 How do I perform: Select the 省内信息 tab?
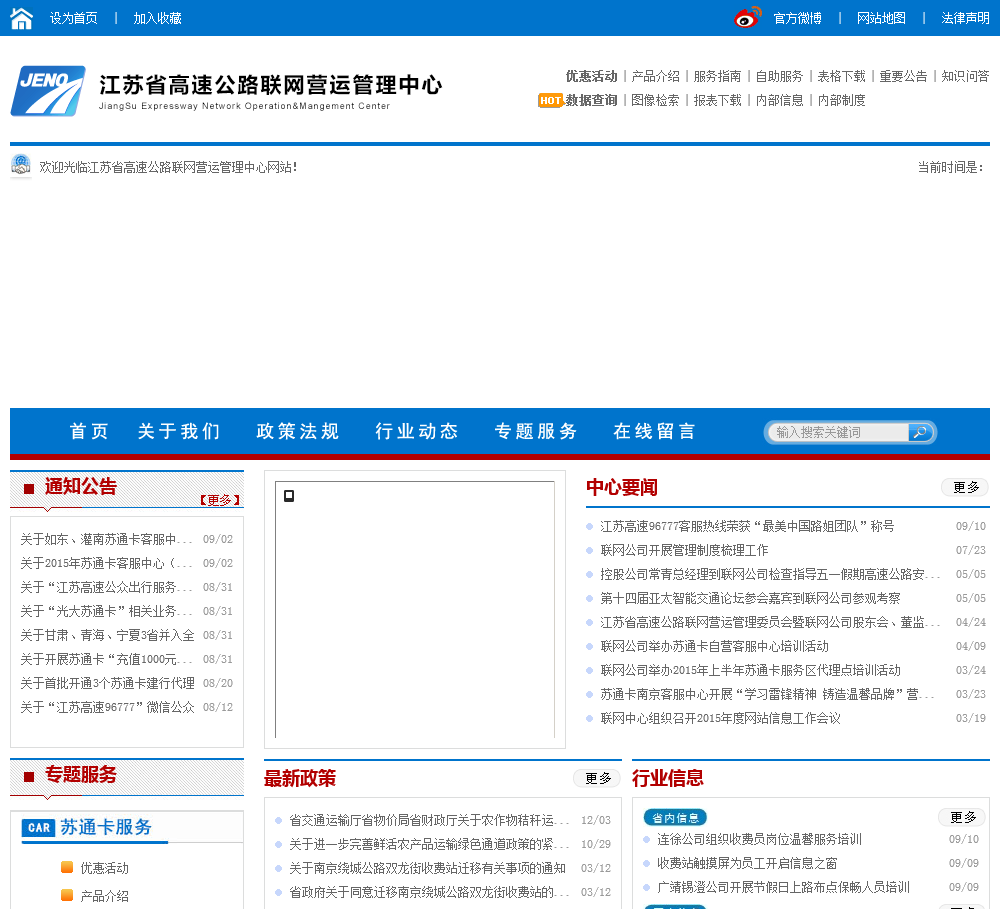coord(675,818)
